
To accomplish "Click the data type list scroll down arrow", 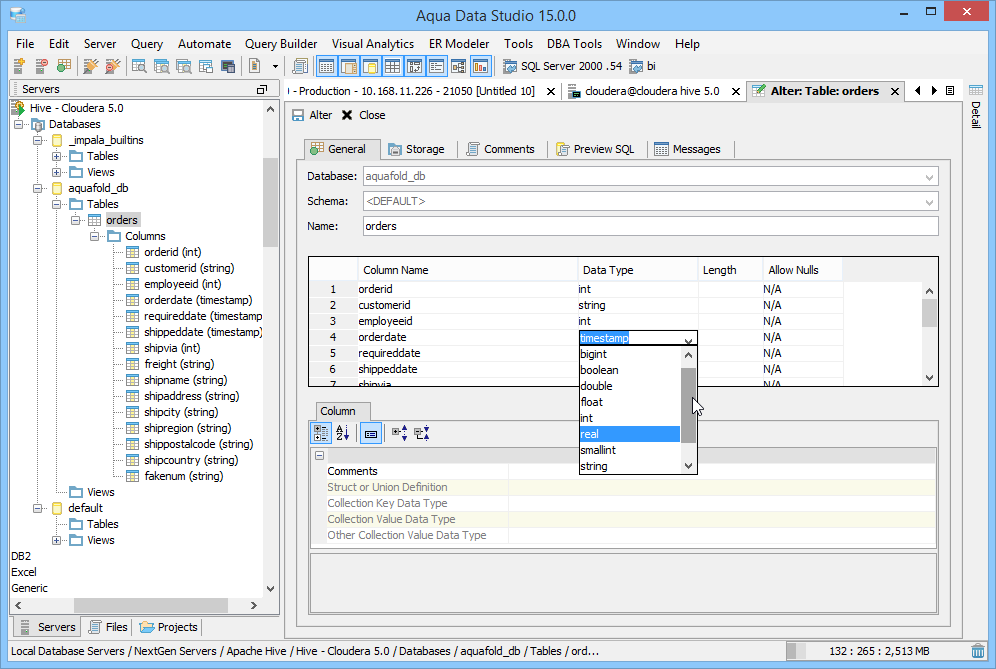I will coord(689,466).
